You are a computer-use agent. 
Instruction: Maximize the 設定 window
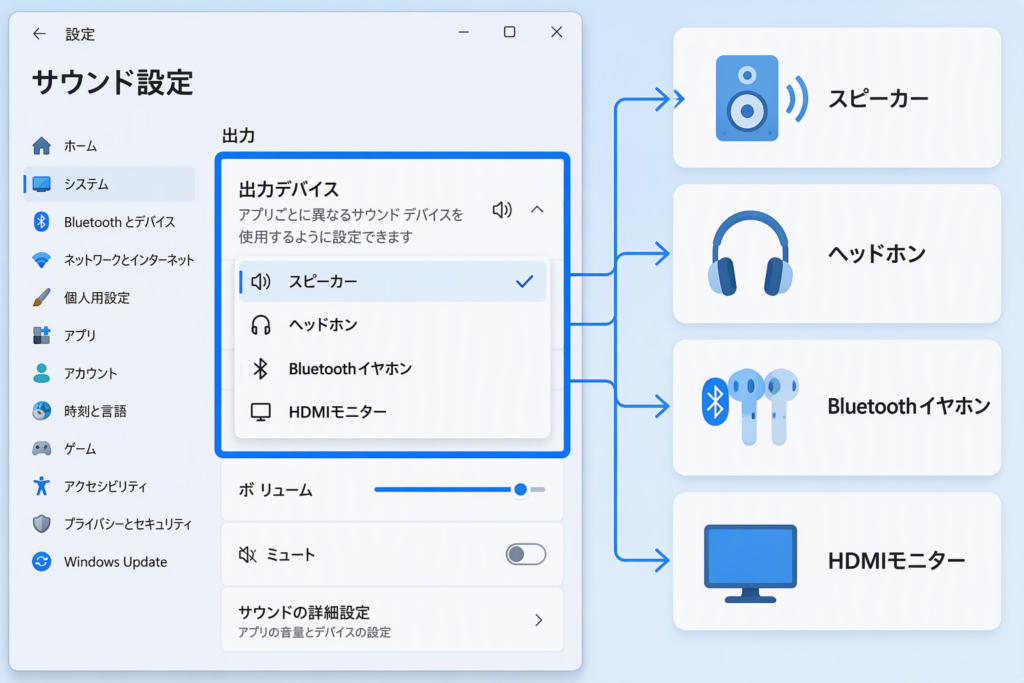509,32
